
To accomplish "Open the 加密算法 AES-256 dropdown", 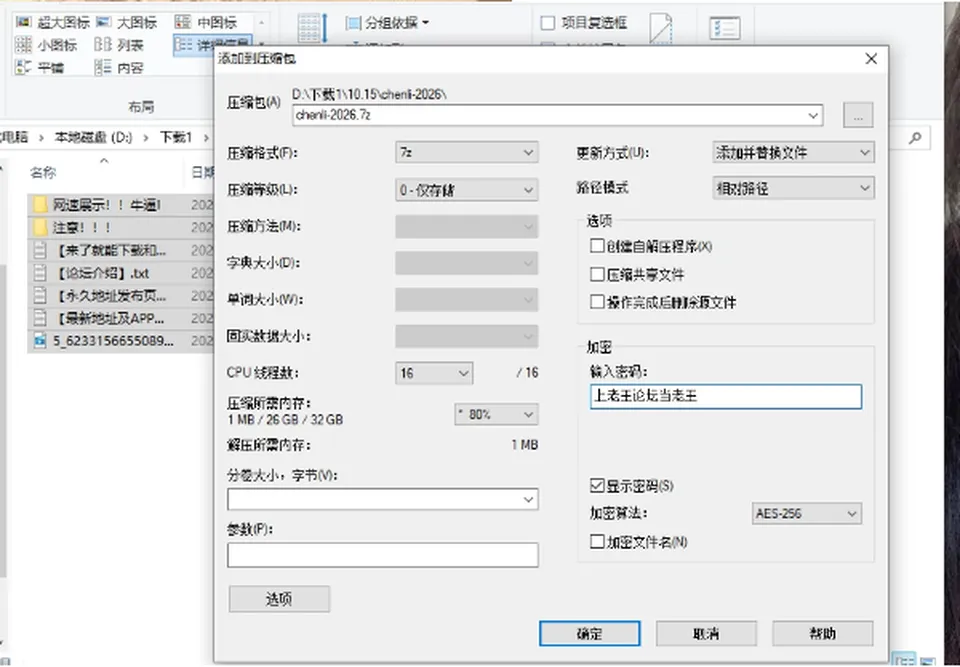I will [806, 513].
